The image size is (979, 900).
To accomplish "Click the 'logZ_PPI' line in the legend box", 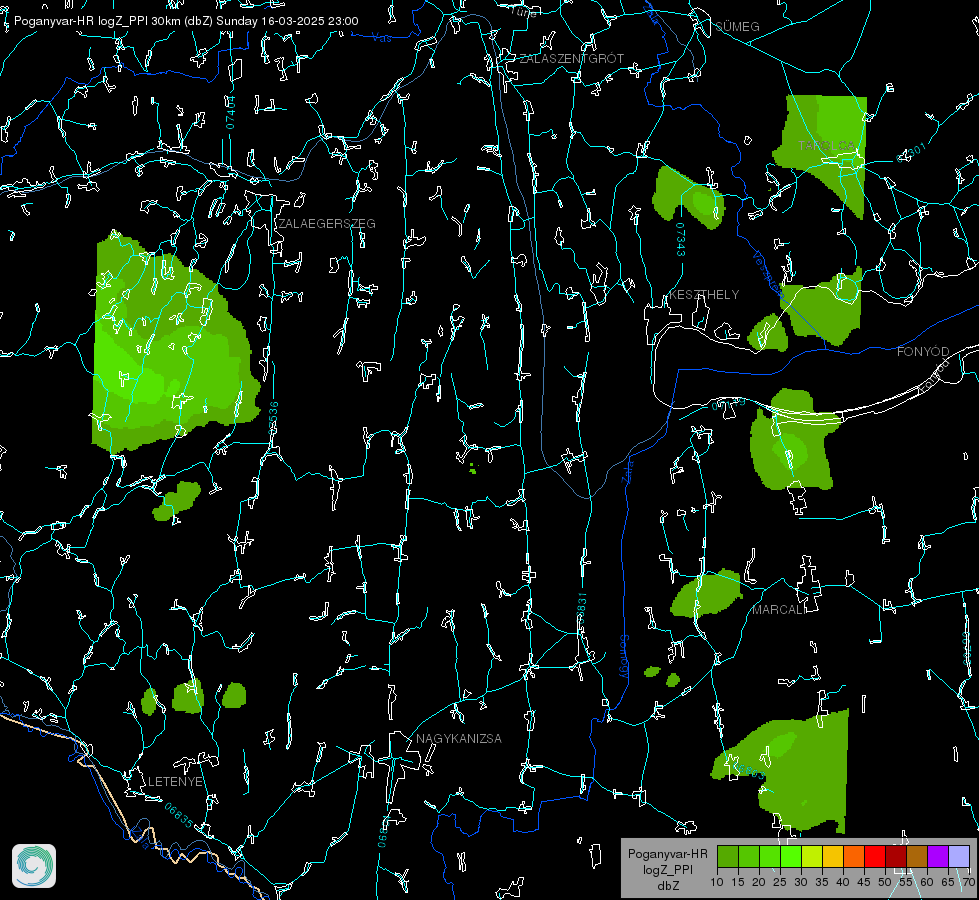I will click(x=667, y=869).
